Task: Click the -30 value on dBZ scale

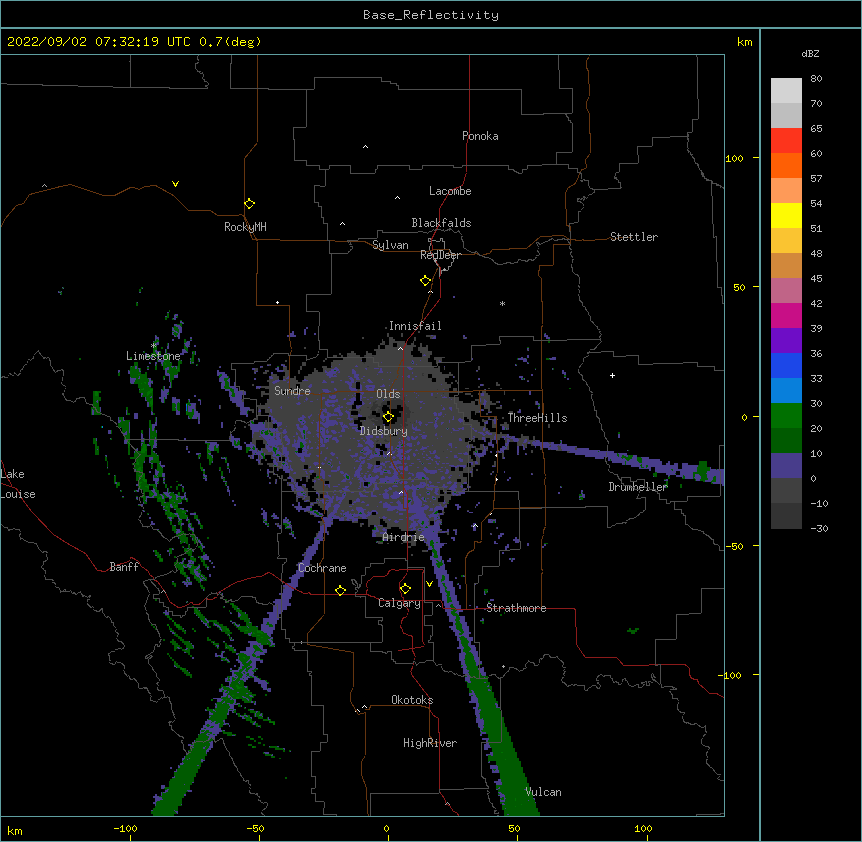Action: point(819,528)
